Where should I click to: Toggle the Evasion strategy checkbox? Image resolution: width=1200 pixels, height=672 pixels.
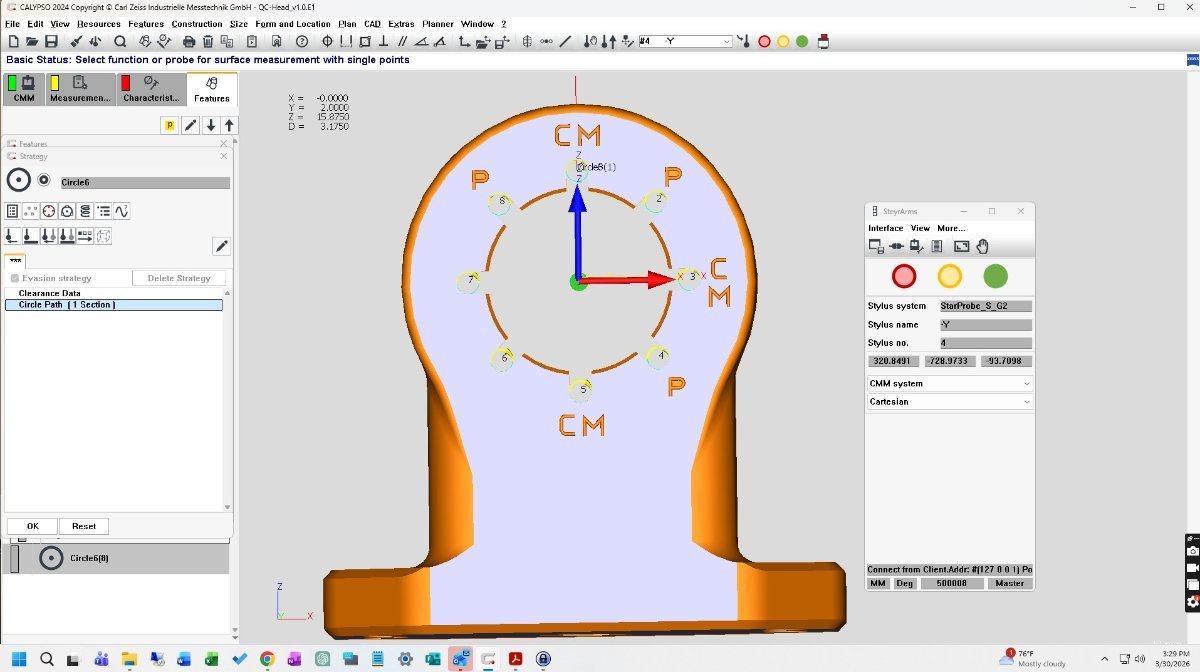pyautogui.click(x=15, y=278)
